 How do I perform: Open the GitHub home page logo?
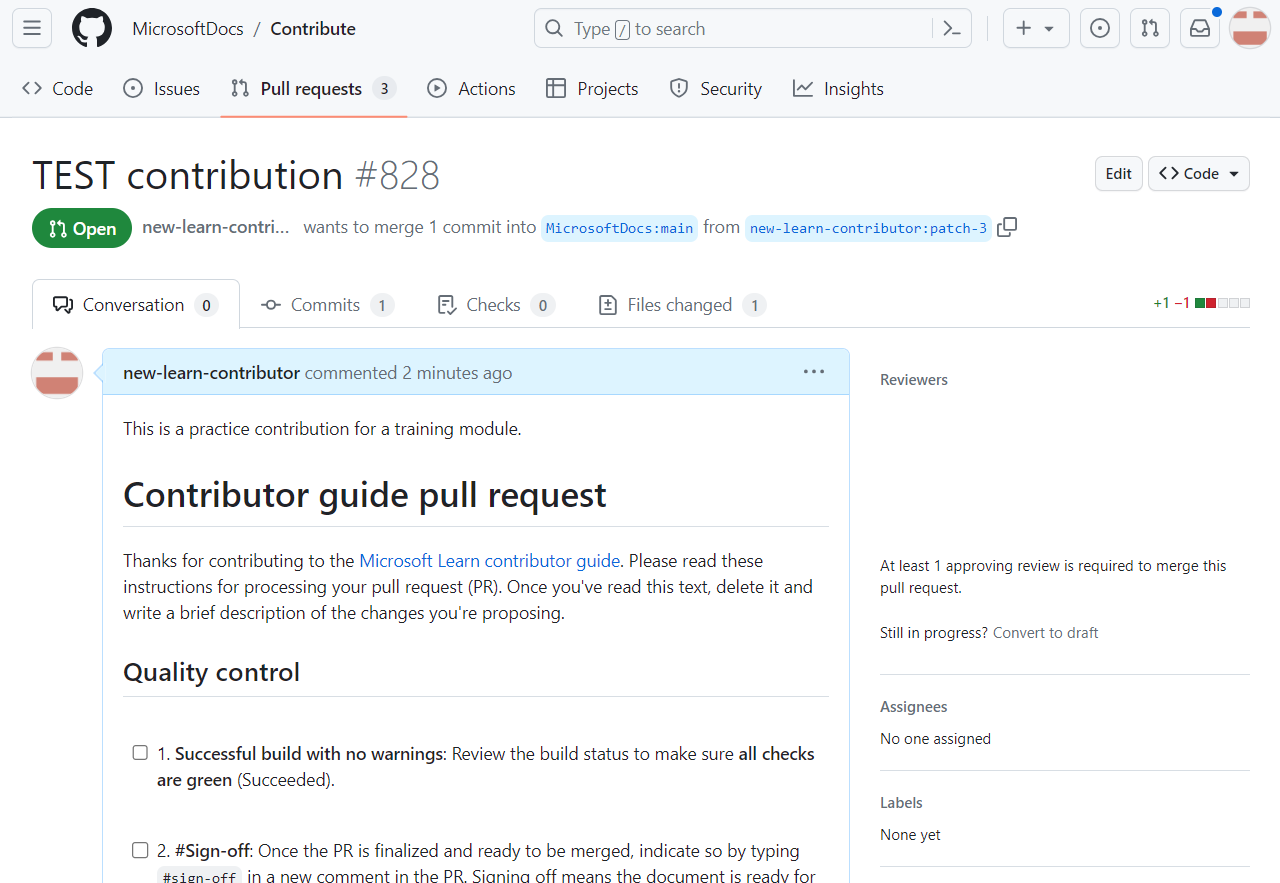[91, 28]
